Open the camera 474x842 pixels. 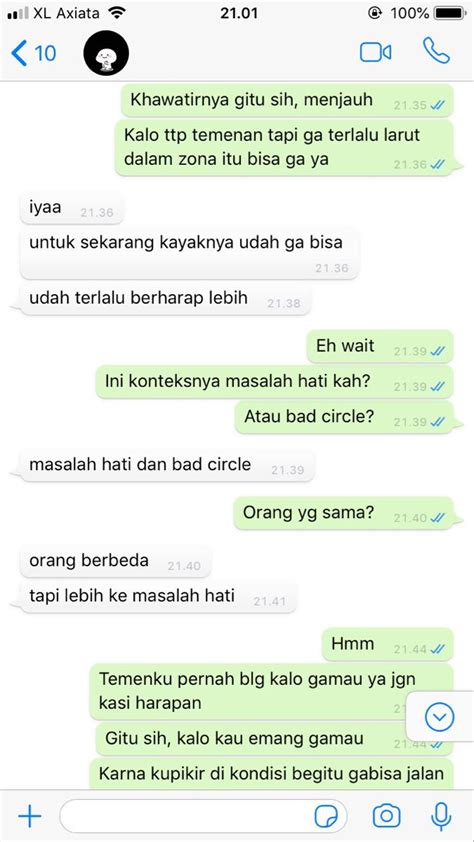pyautogui.click(x=387, y=817)
